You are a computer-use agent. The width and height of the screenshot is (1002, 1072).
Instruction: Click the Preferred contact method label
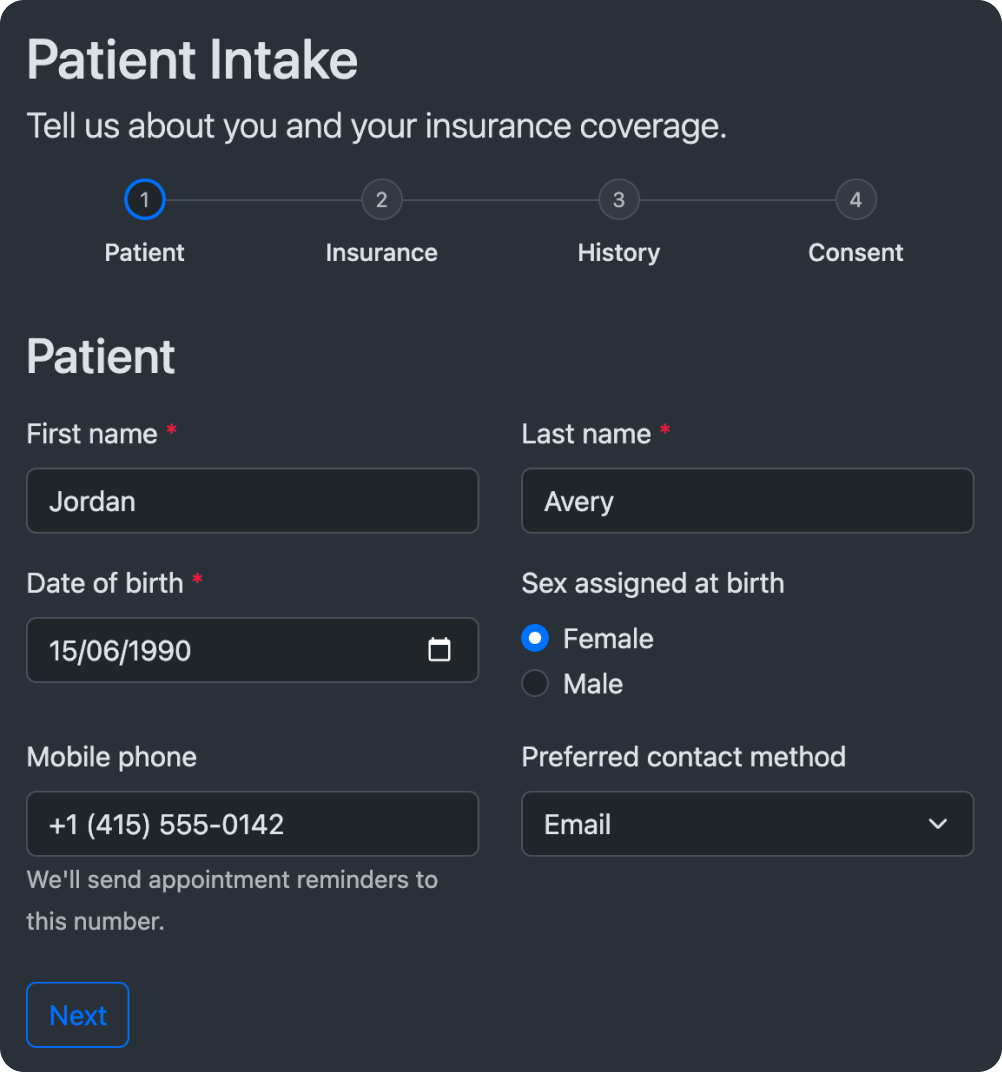coord(683,758)
